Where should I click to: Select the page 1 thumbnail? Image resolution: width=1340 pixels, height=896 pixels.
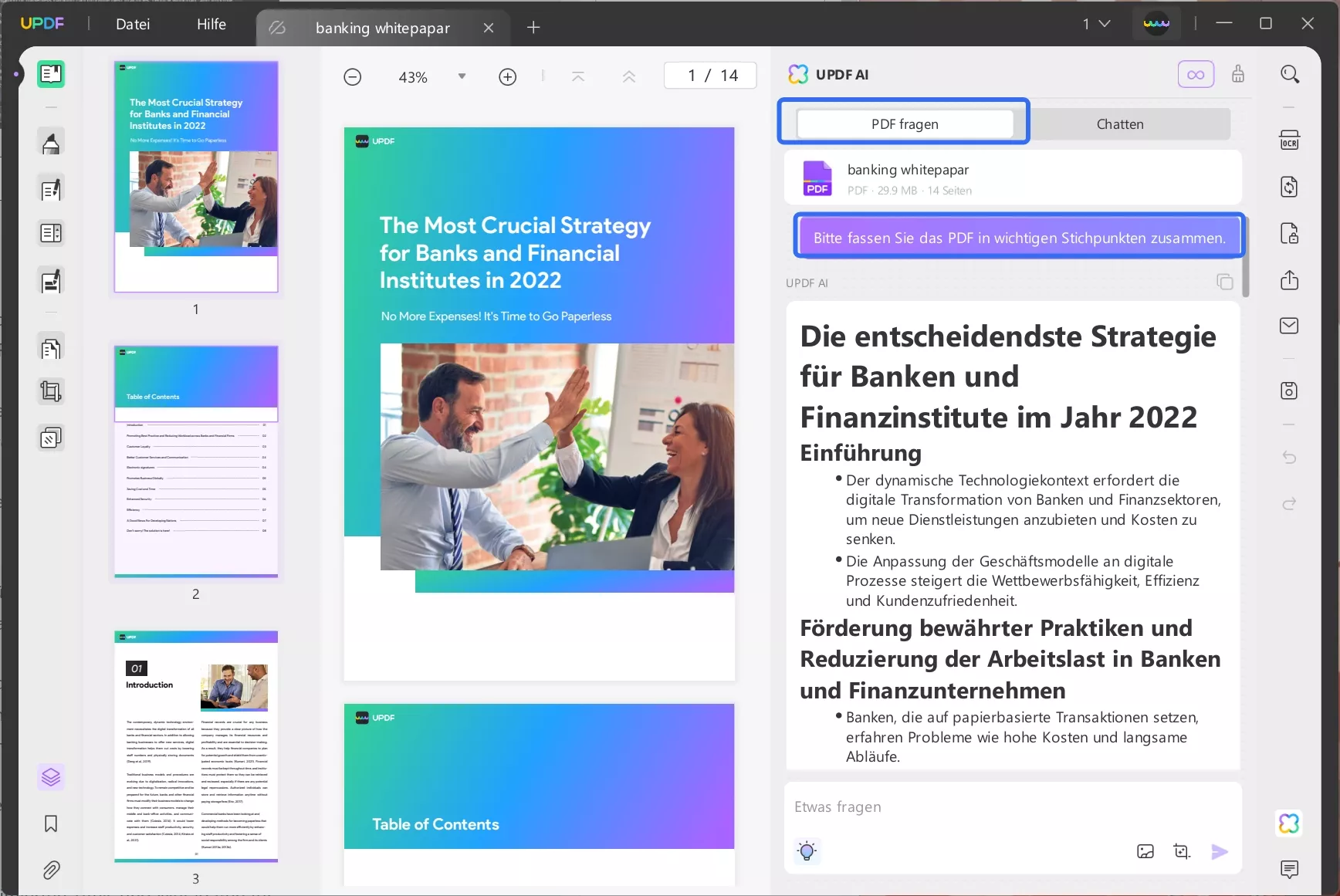click(196, 177)
